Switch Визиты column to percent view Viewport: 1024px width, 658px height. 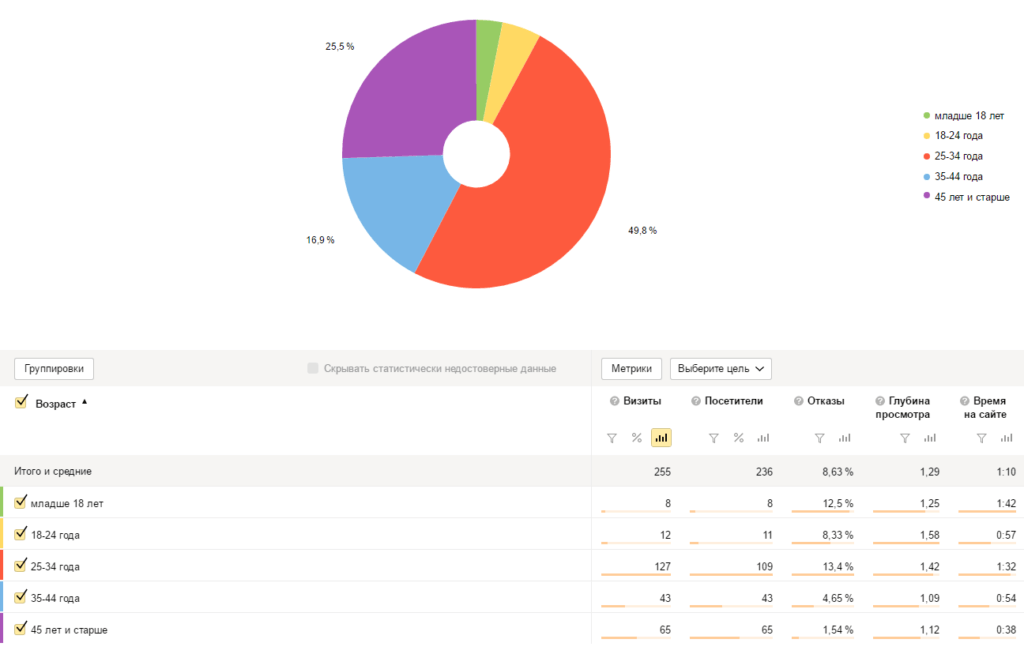coord(636,438)
